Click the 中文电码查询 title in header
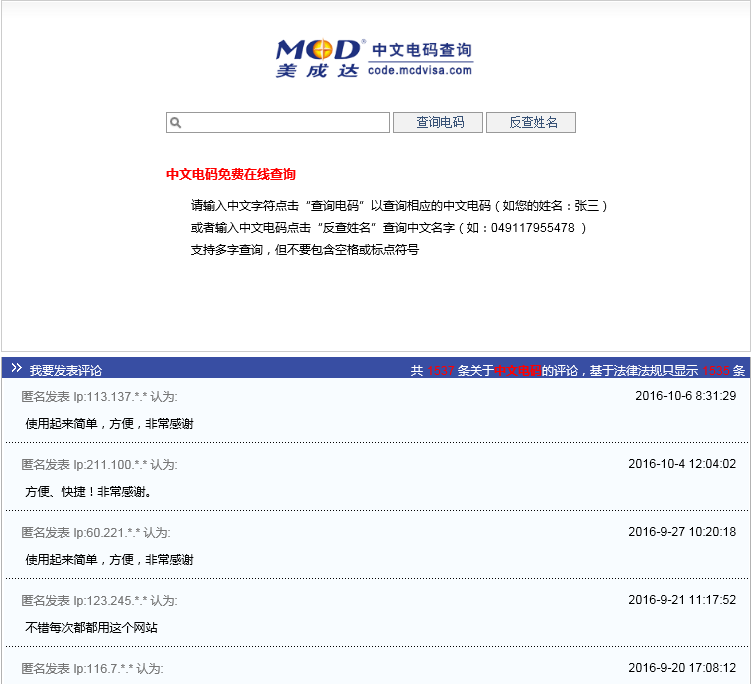Screen dimensions: 752x684 (422, 49)
